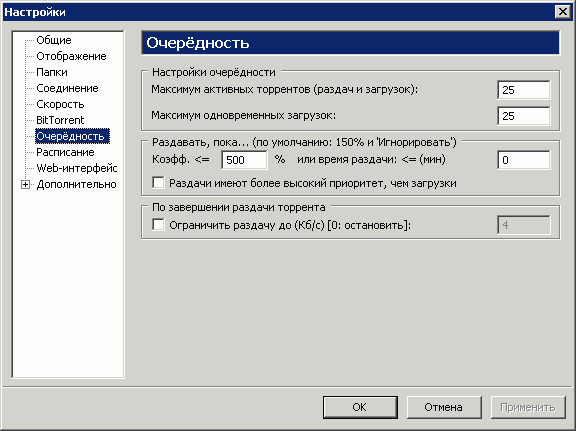Click the seeding time minutes field
Image resolution: width=576 pixels, height=431 pixels.
point(523,160)
